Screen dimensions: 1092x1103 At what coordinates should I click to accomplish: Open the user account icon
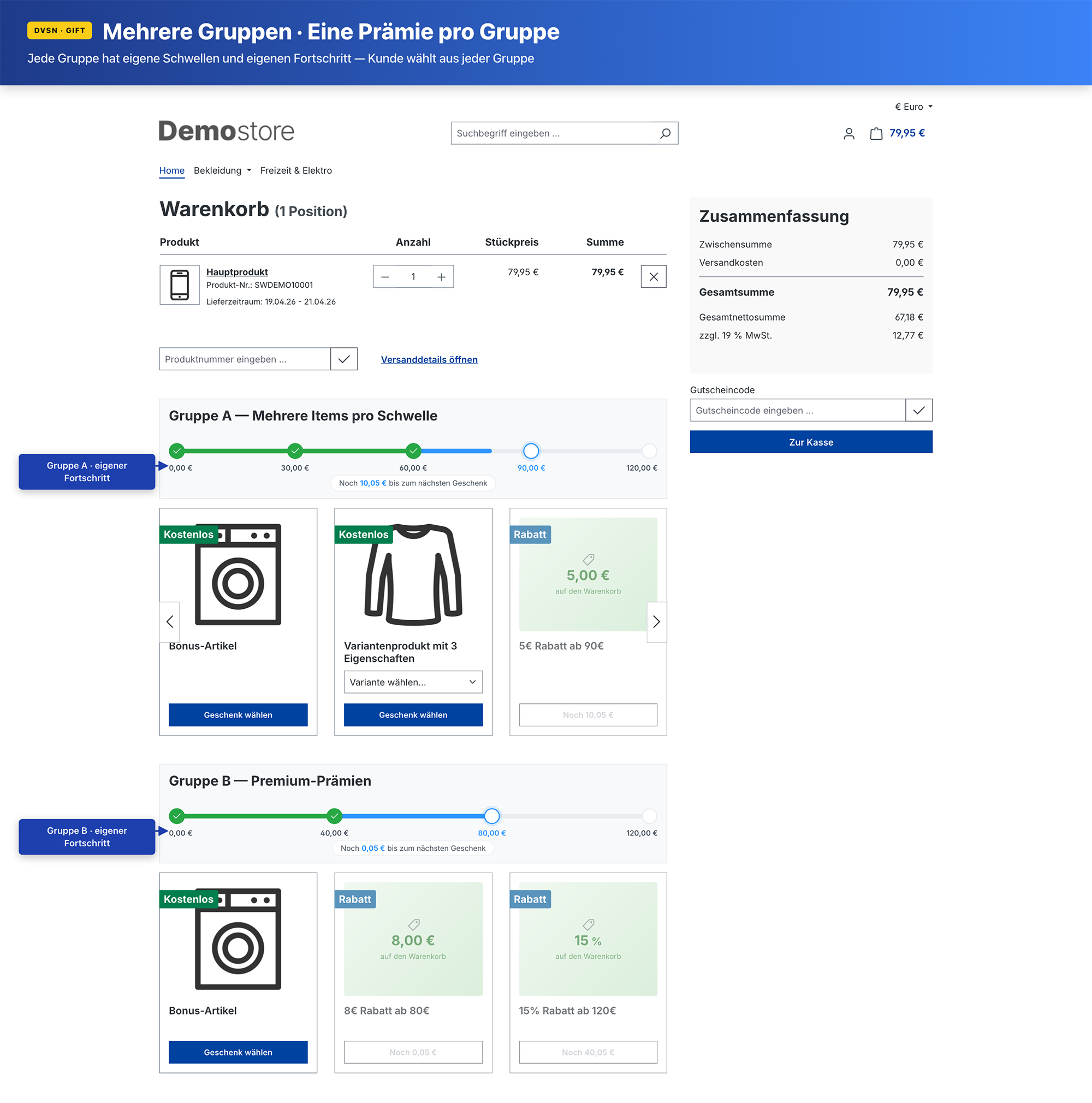pyautogui.click(x=849, y=134)
